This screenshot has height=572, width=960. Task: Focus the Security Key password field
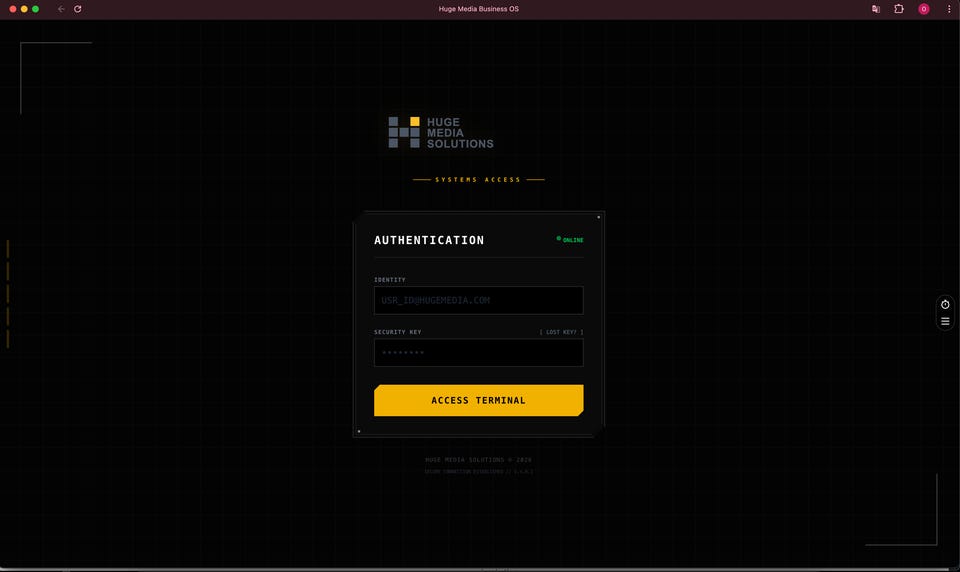click(x=479, y=353)
